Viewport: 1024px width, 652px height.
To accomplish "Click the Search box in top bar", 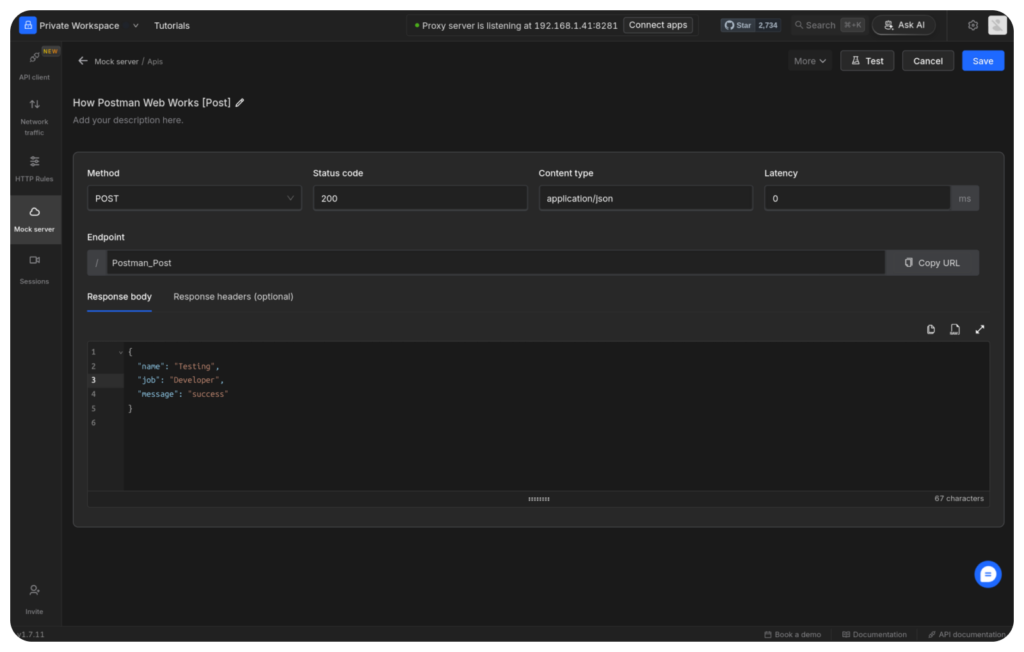I will 829,25.
